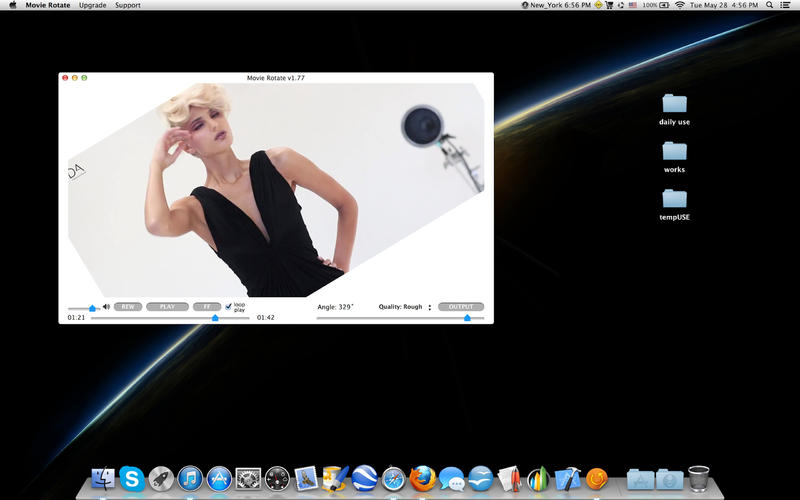Open Firefox browser in the dock

point(423,479)
